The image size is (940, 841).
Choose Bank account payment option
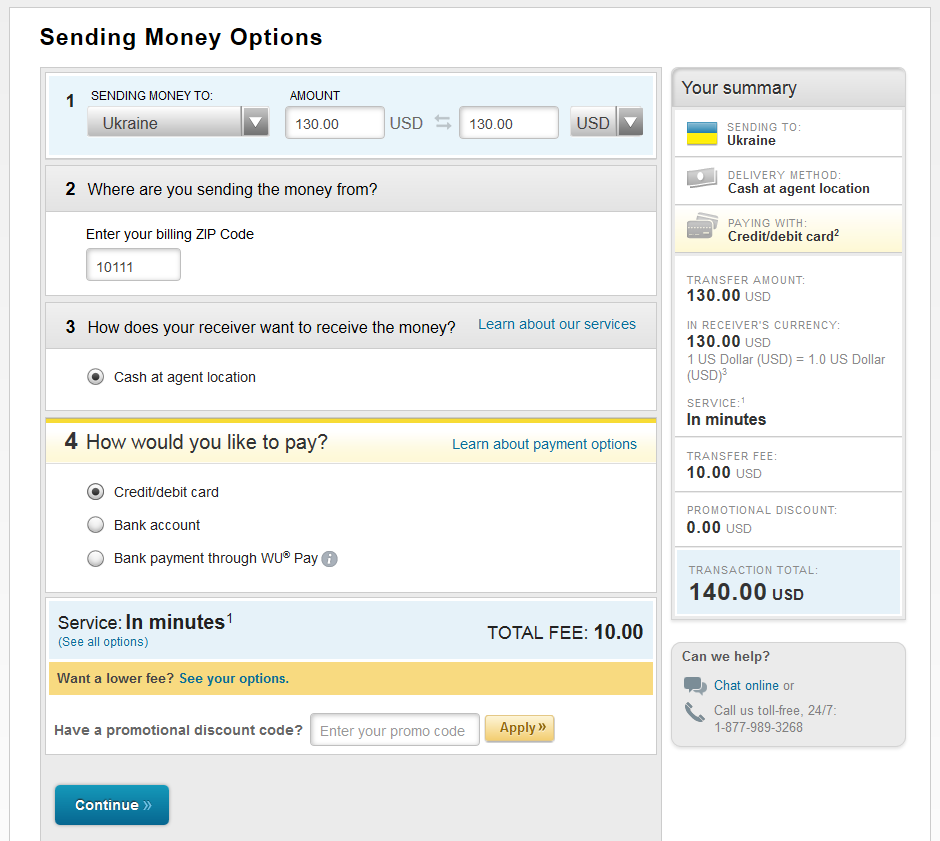click(x=95, y=525)
